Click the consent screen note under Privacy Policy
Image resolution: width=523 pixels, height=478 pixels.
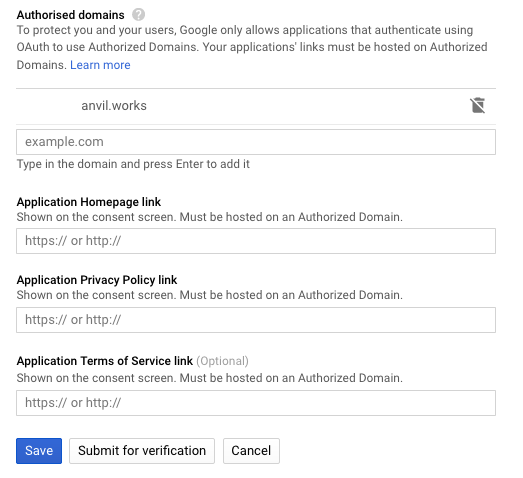[209, 295]
